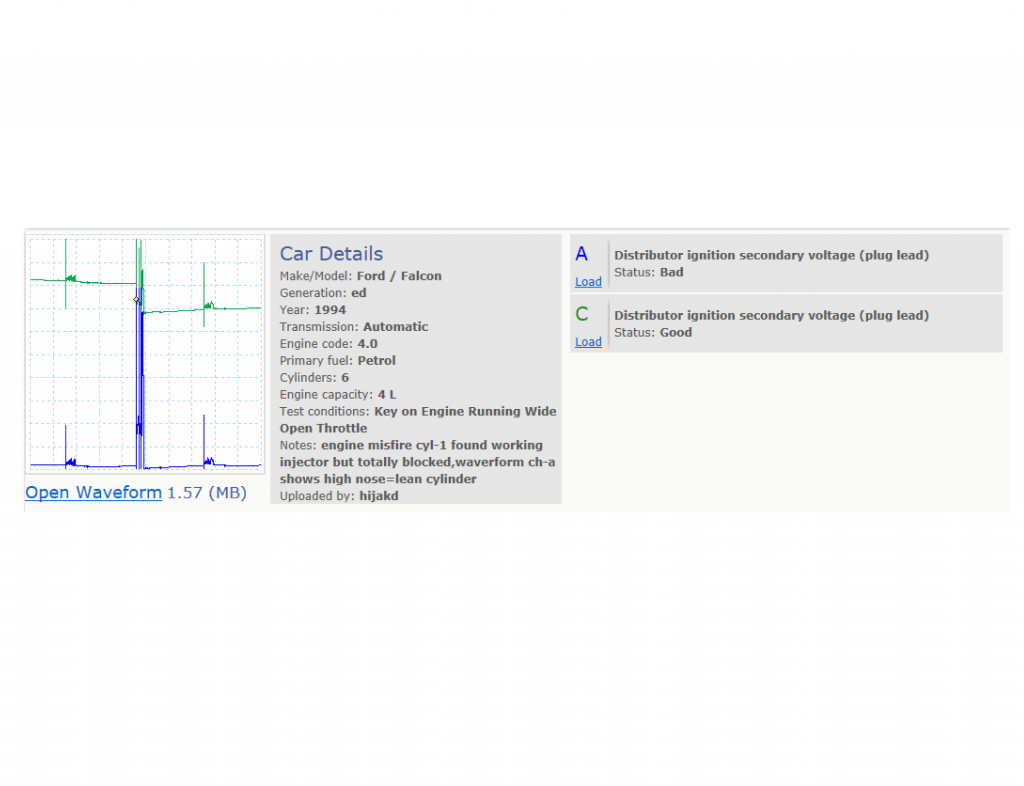The height and width of the screenshot is (786, 1024).
Task: Click channel C distributor ignition title
Action: 771,315
